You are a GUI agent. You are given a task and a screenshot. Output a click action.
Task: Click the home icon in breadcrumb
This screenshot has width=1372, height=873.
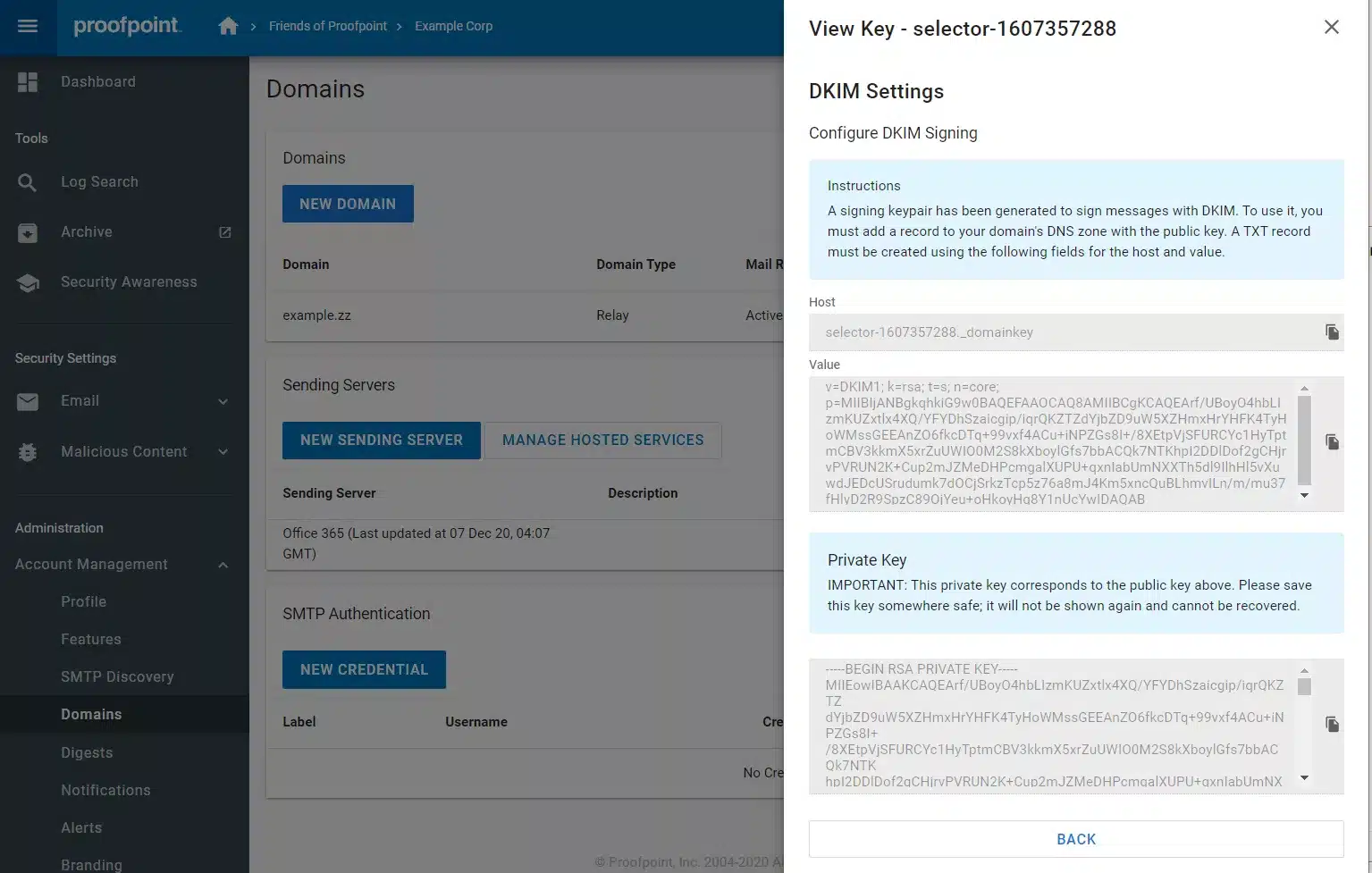(228, 27)
